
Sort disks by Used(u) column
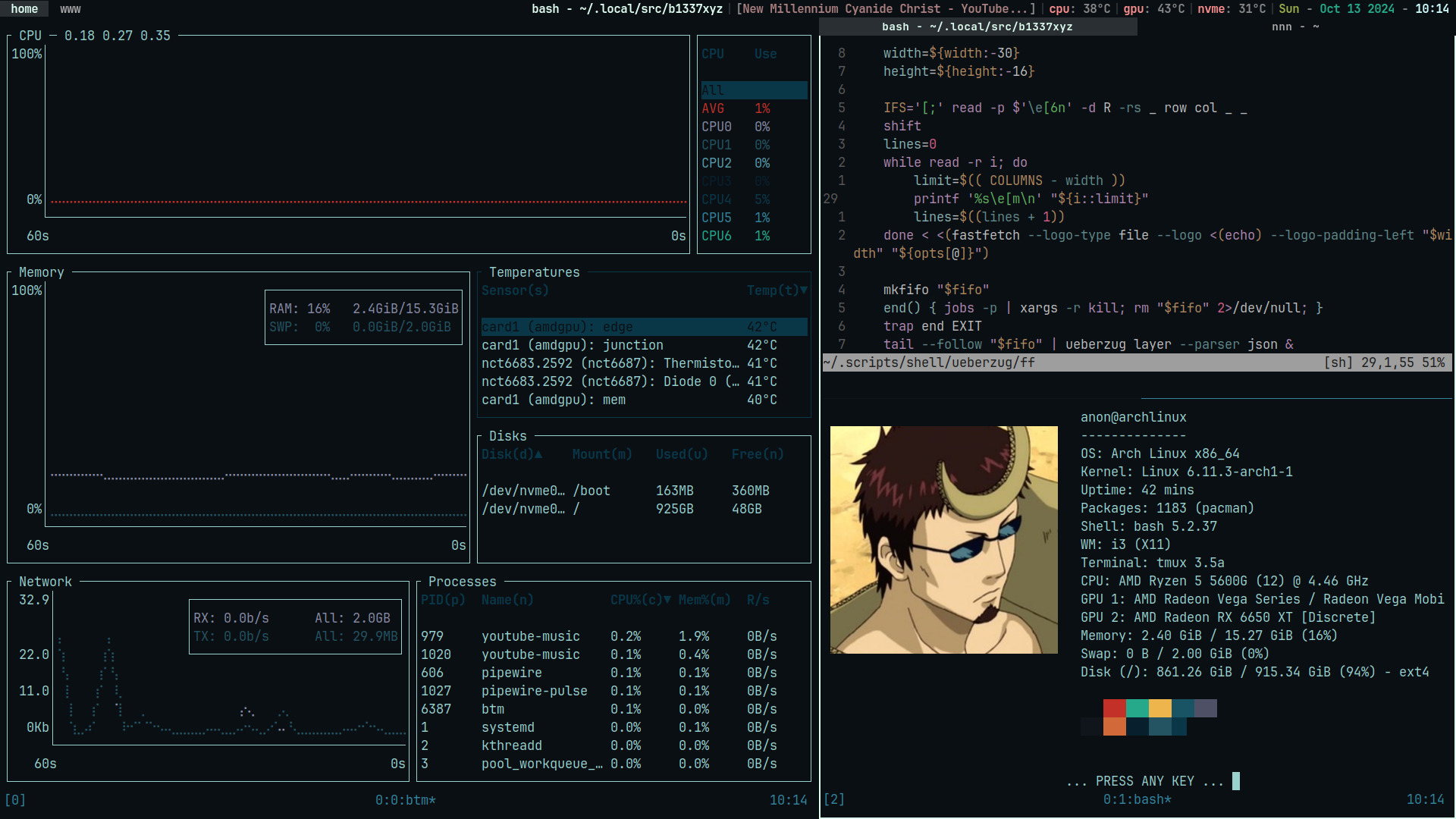coord(682,454)
